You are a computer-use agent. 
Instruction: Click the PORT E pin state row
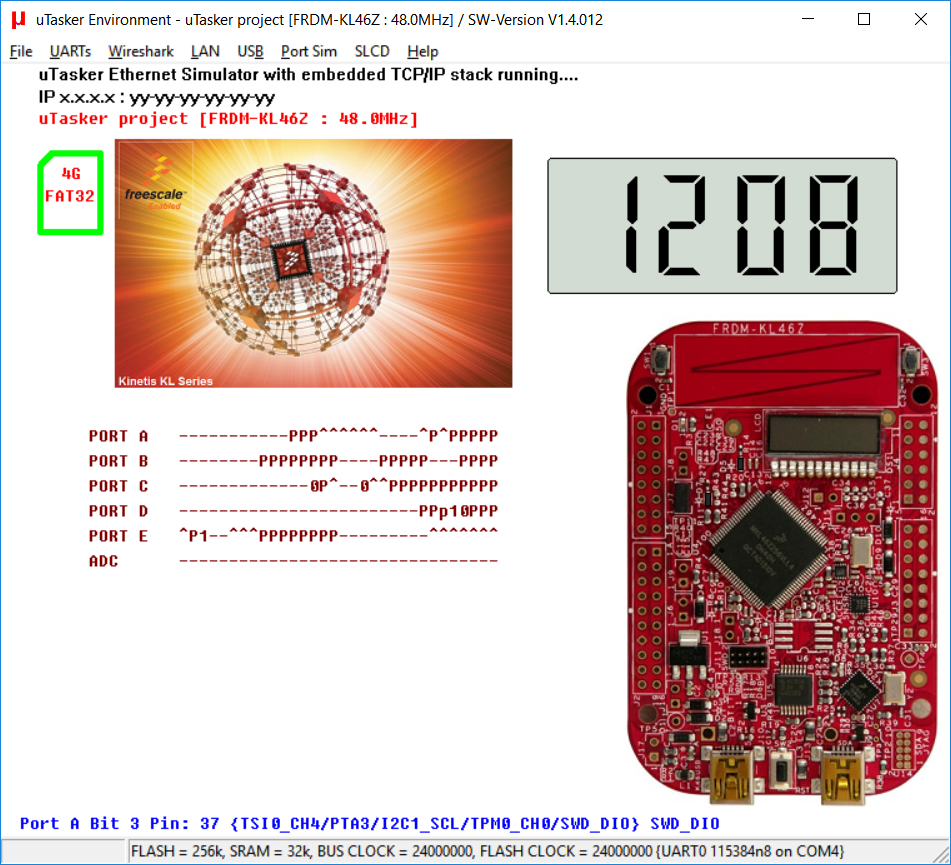[x=338, y=536]
